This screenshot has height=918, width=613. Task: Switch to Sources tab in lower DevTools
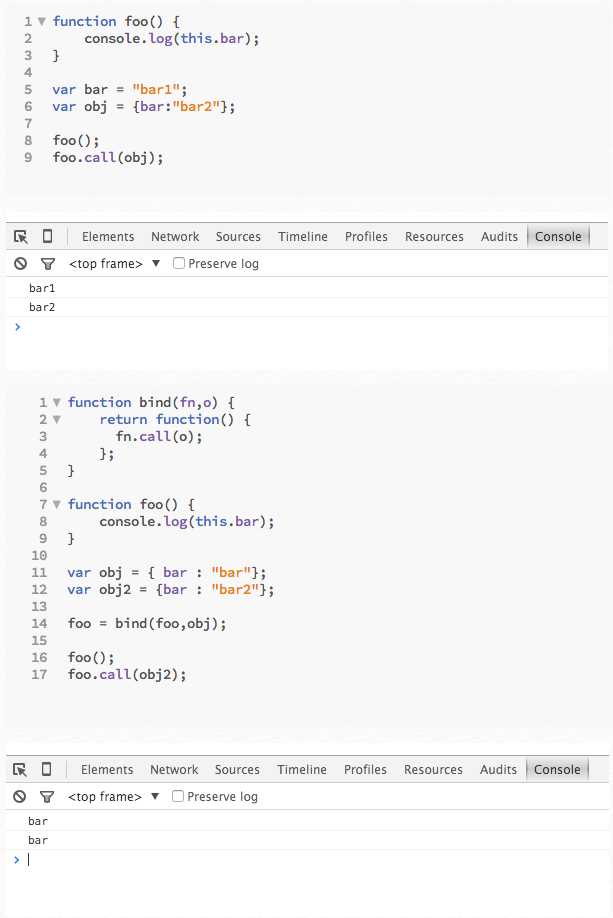click(x=237, y=769)
